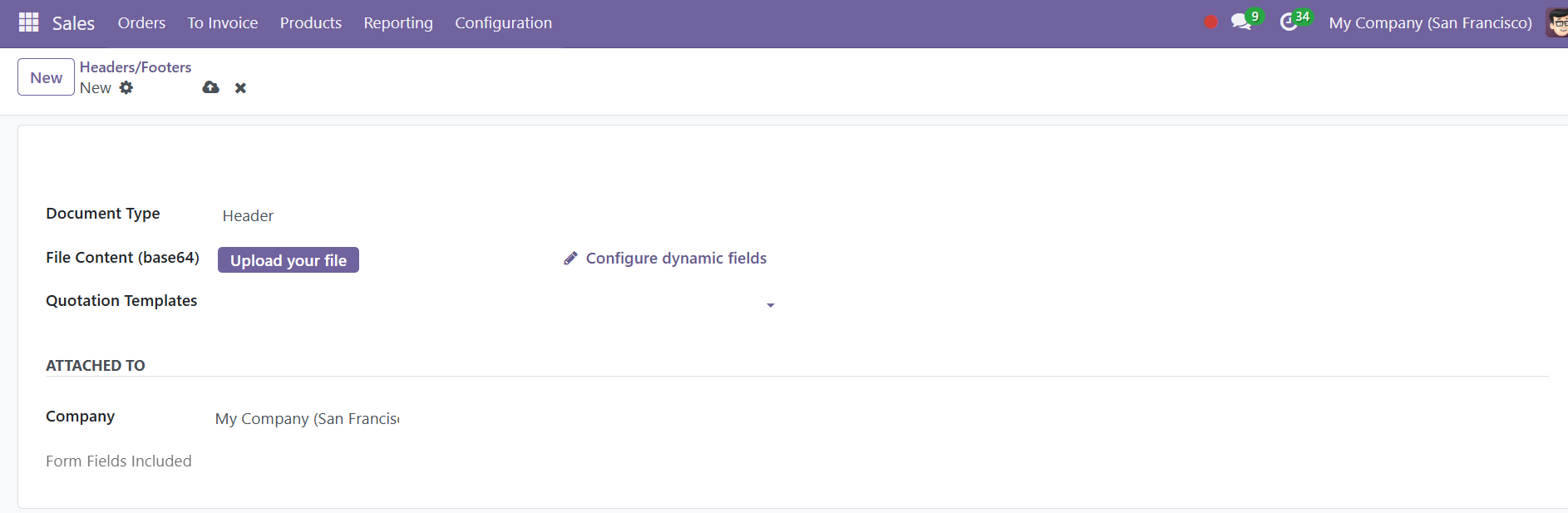The width and height of the screenshot is (1568, 513).
Task: Click the Upload your file button
Action: [288, 260]
